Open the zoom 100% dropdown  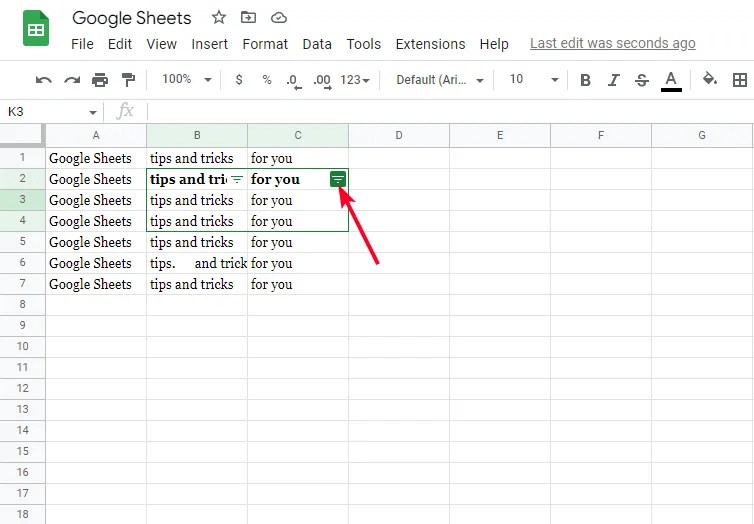coord(187,79)
